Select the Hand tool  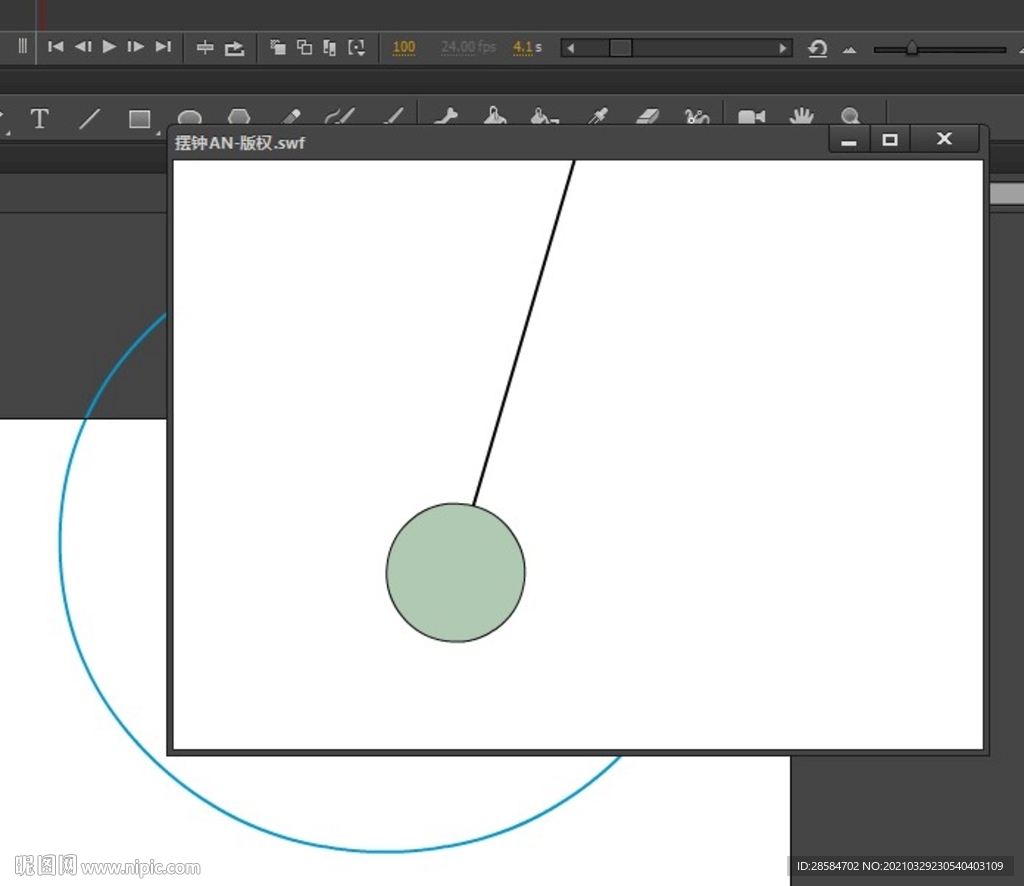tap(801, 117)
